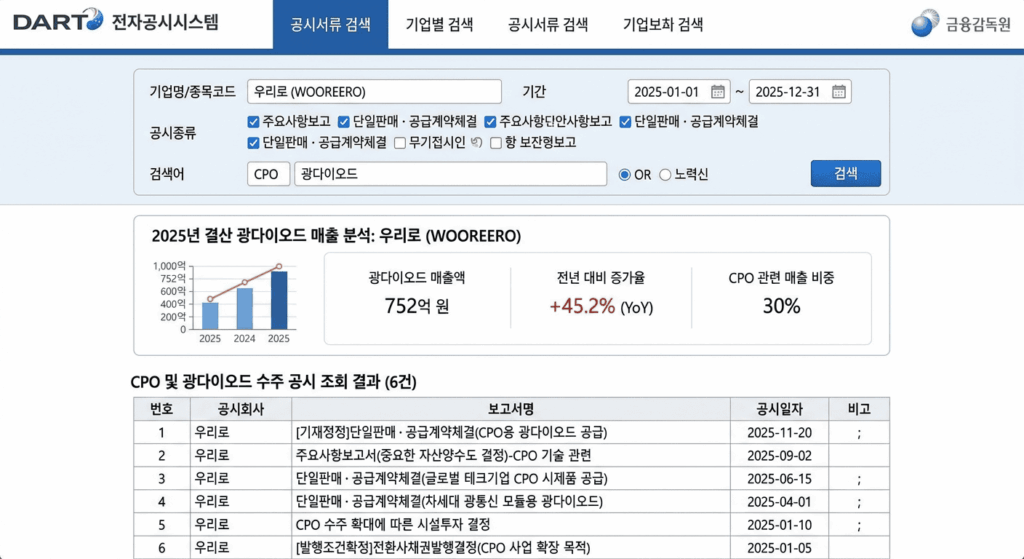
Task: Click 우리로 in table row 4
Action: coord(212,502)
